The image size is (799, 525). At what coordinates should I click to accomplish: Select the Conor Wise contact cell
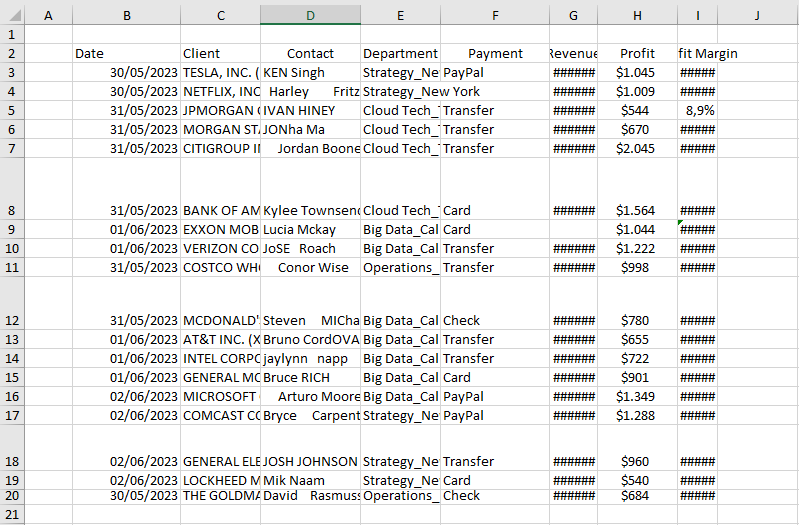coord(310,267)
